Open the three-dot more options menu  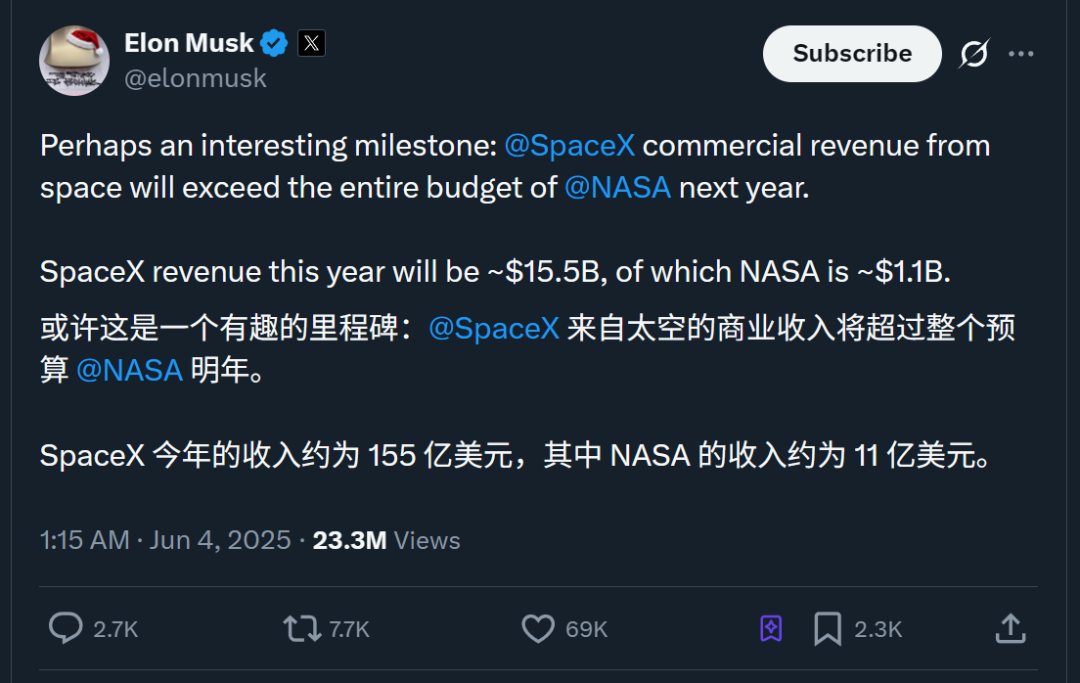click(1021, 54)
